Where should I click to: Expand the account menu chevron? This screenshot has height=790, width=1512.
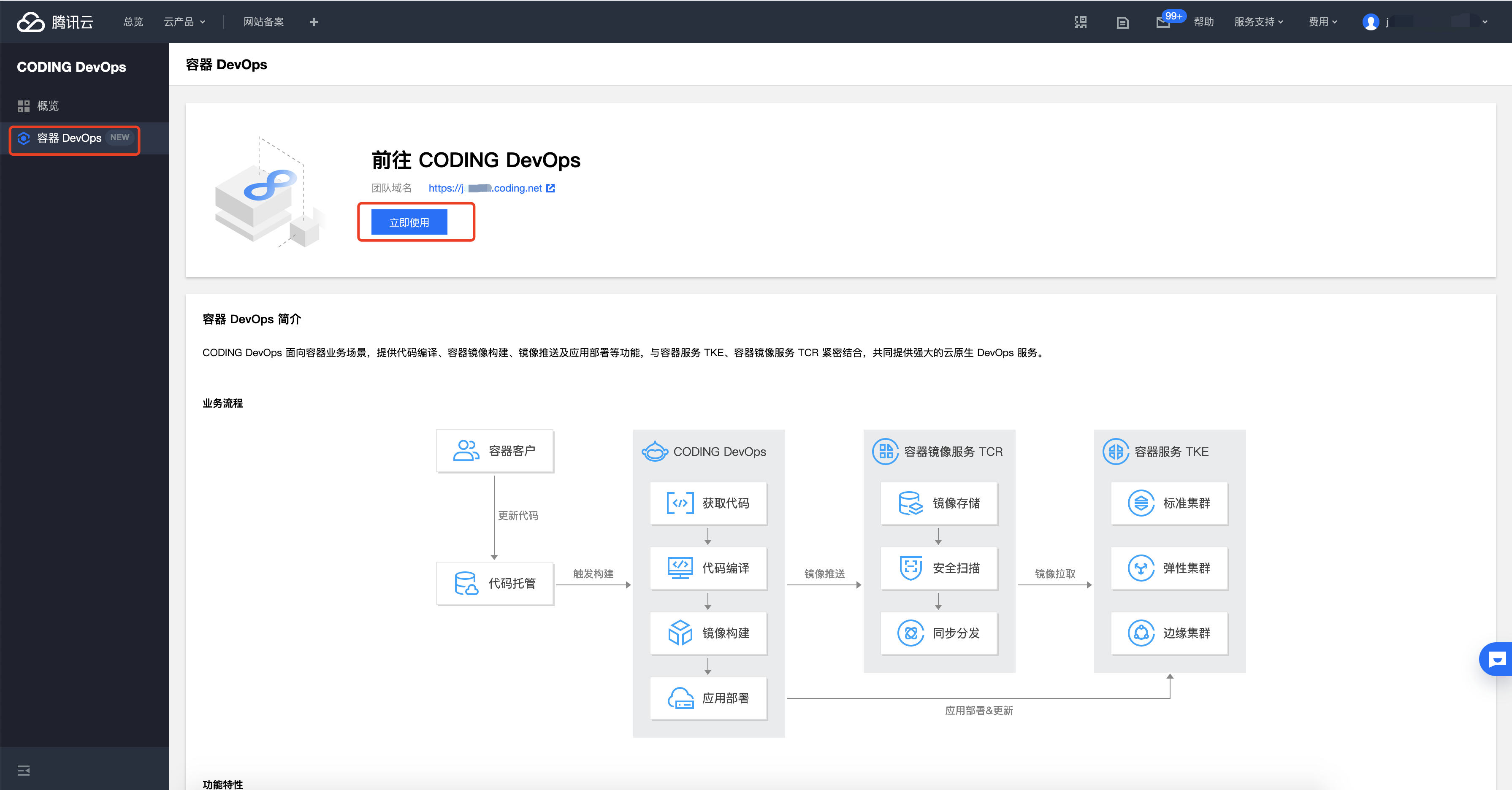(x=1485, y=22)
